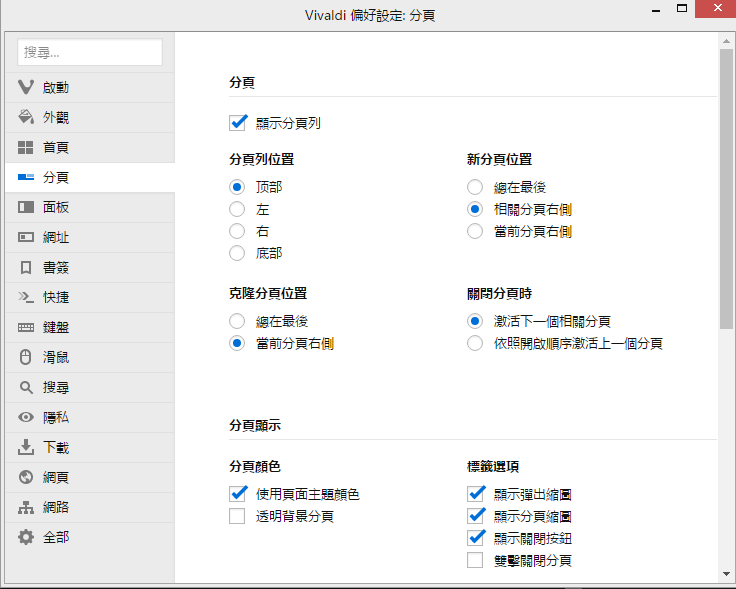Select 顶部 tab bar position
This screenshot has width=736, height=589.
point(237,187)
